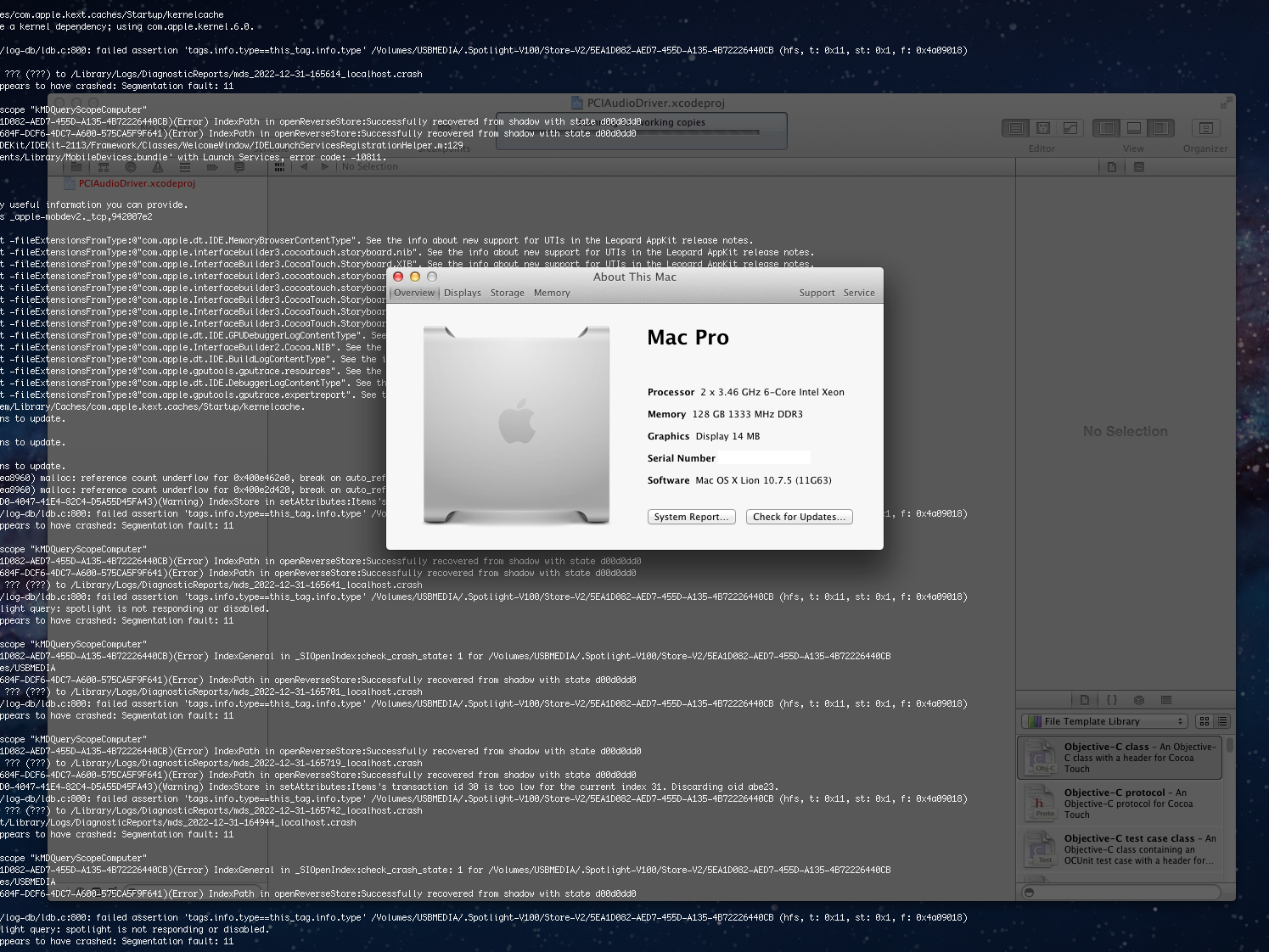Switch to the Memory tab

[x=552, y=293]
